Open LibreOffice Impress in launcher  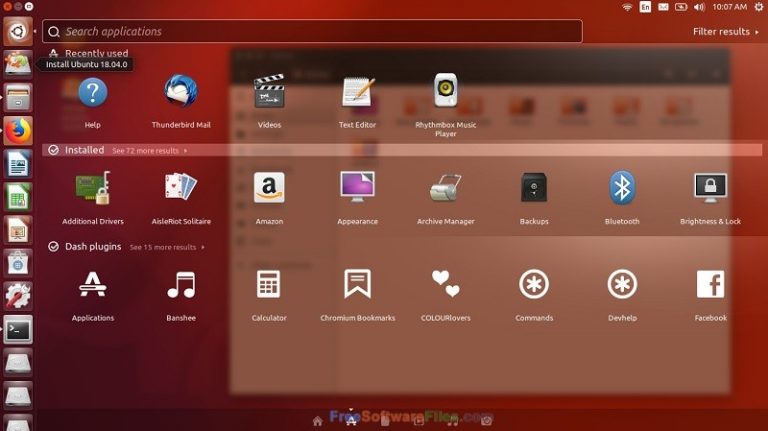(x=18, y=230)
